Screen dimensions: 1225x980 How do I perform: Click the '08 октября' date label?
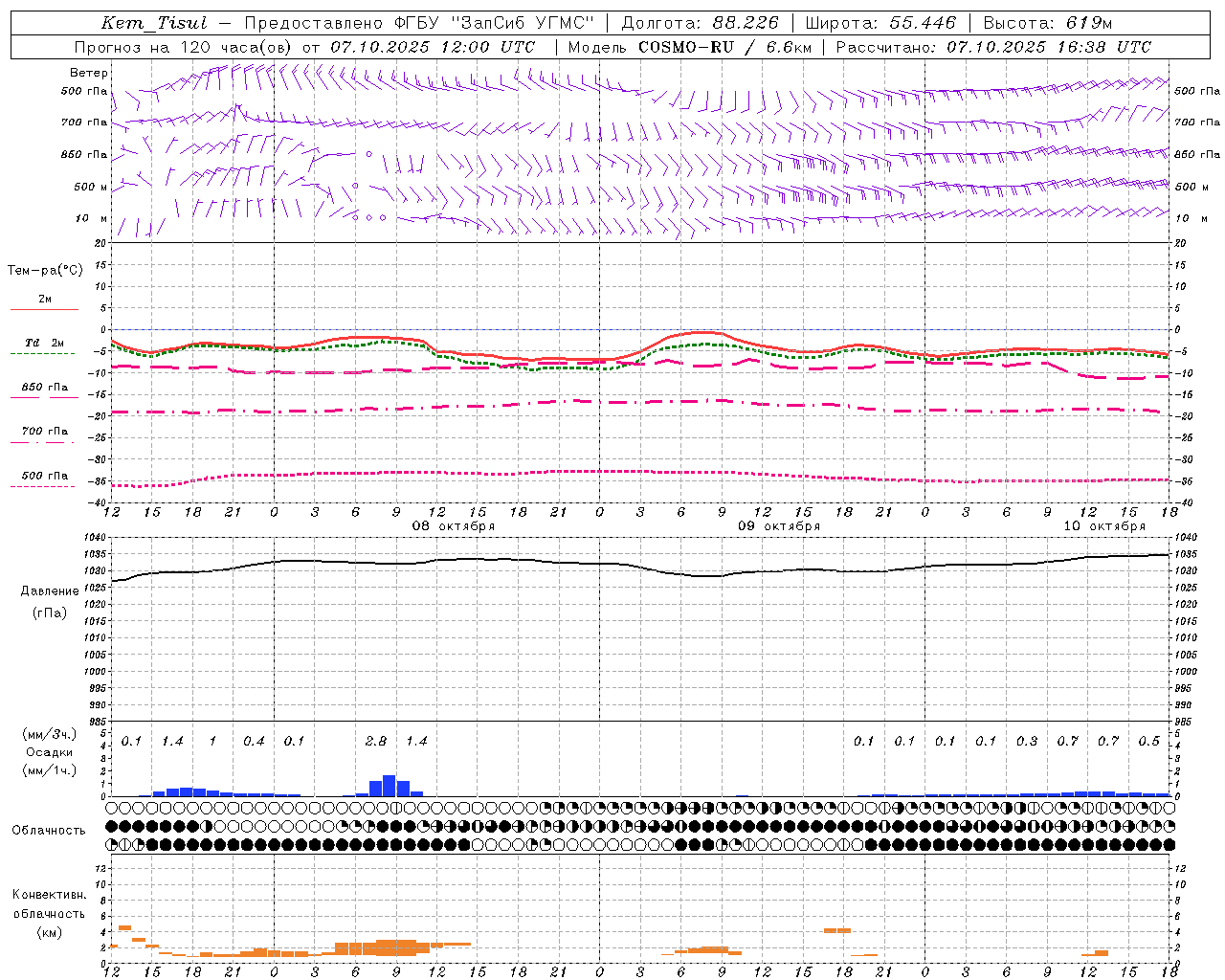454,526
